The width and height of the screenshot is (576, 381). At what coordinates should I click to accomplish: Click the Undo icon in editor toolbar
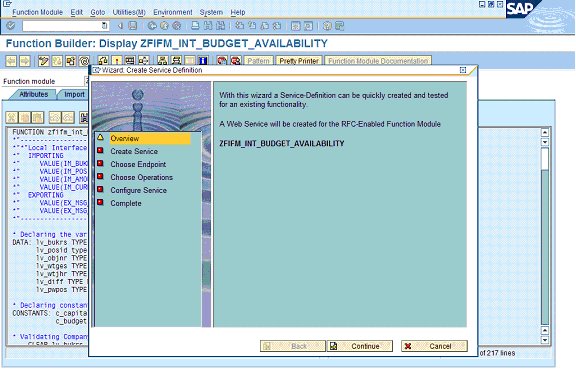point(55,117)
